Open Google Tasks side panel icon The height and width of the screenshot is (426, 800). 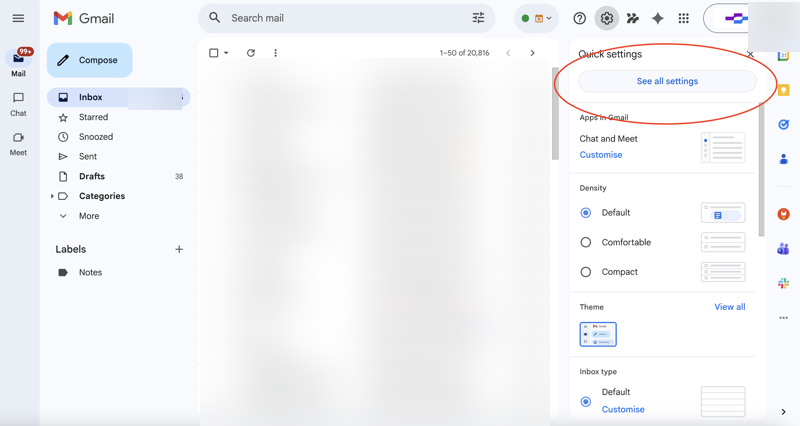784,124
